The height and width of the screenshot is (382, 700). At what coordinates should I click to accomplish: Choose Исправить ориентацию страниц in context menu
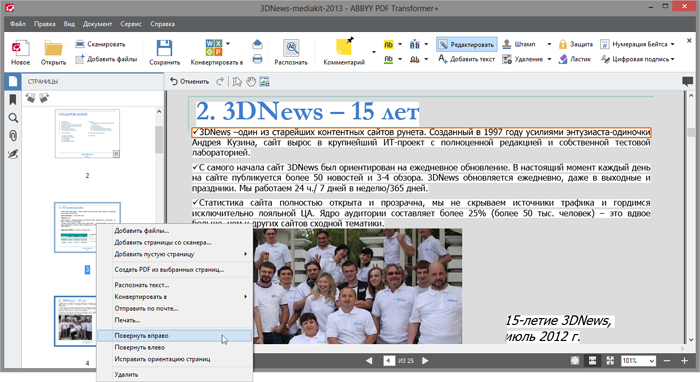[175, 359]
